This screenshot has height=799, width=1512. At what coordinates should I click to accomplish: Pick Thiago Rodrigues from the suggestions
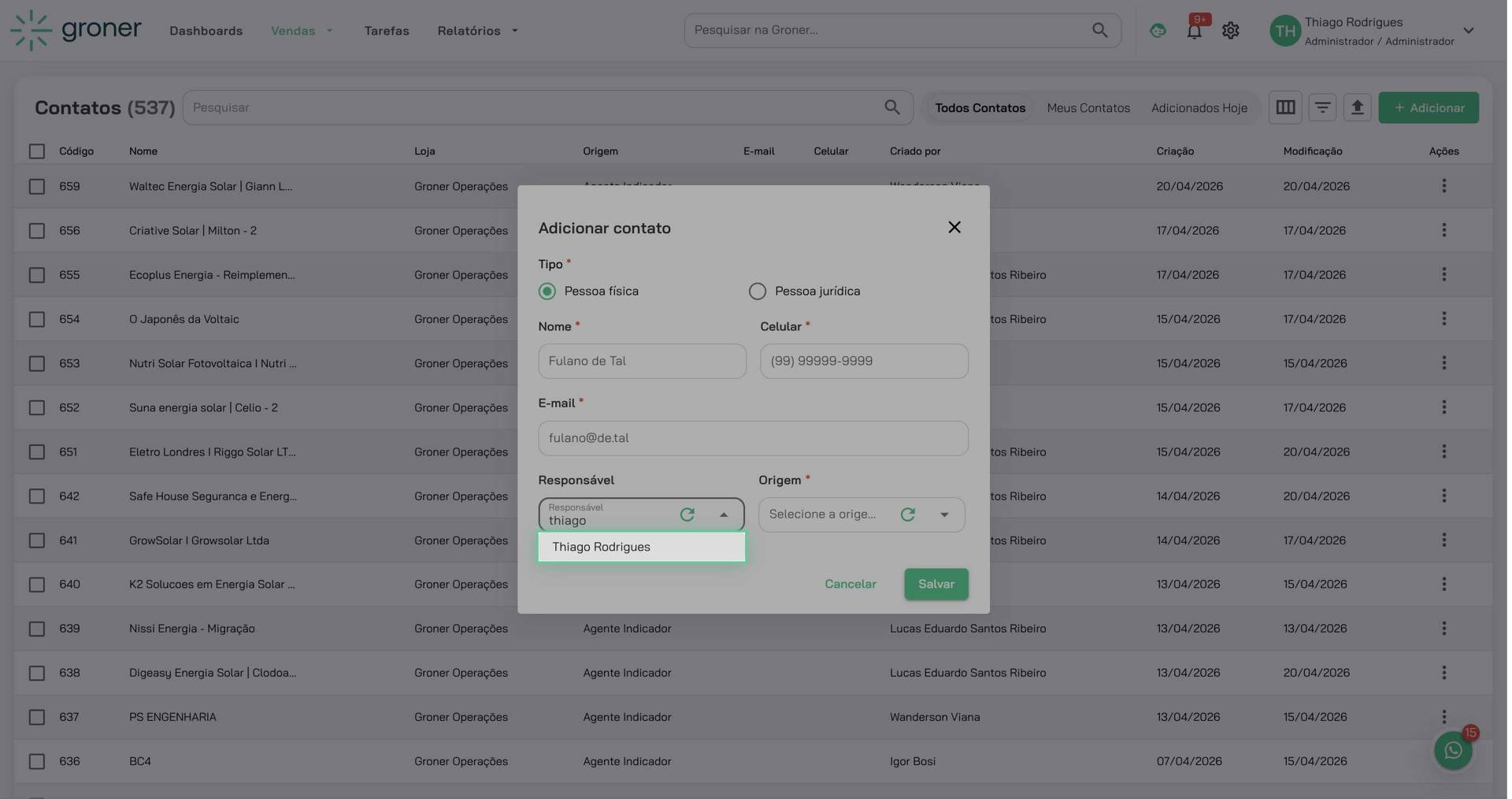[602, 547]
